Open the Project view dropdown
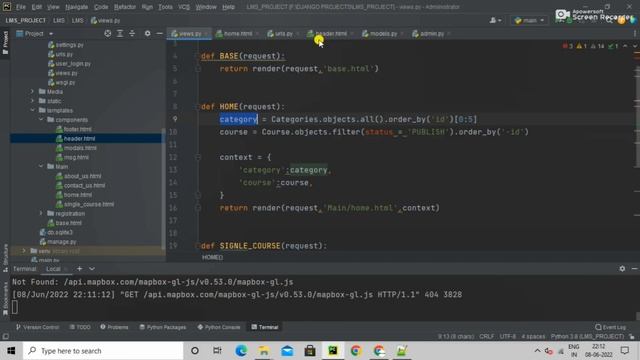Viewport: 640px width, 360px height. [x=51, y=34]
